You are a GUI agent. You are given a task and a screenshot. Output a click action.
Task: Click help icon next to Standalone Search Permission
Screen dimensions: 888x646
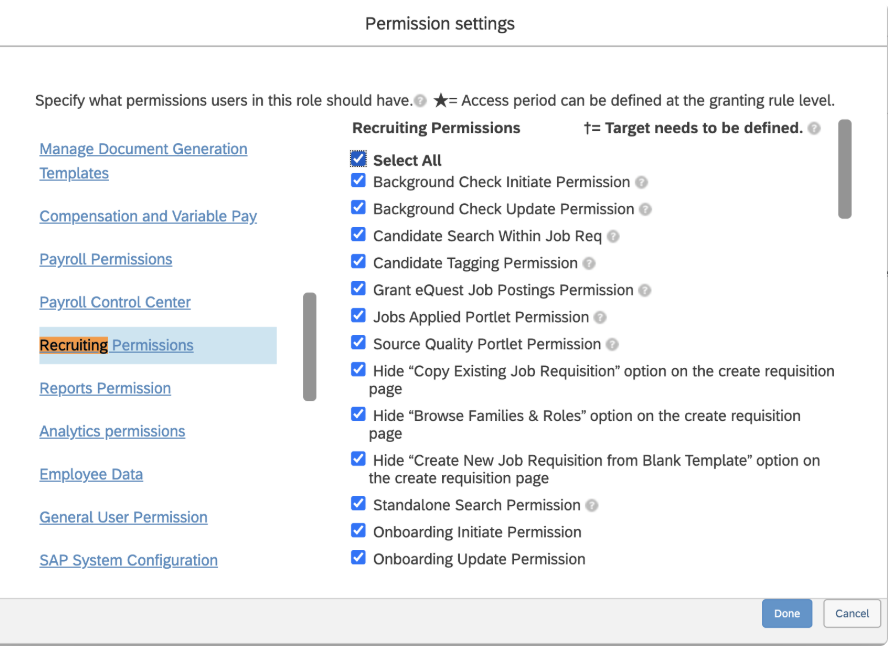click(592, 506)
